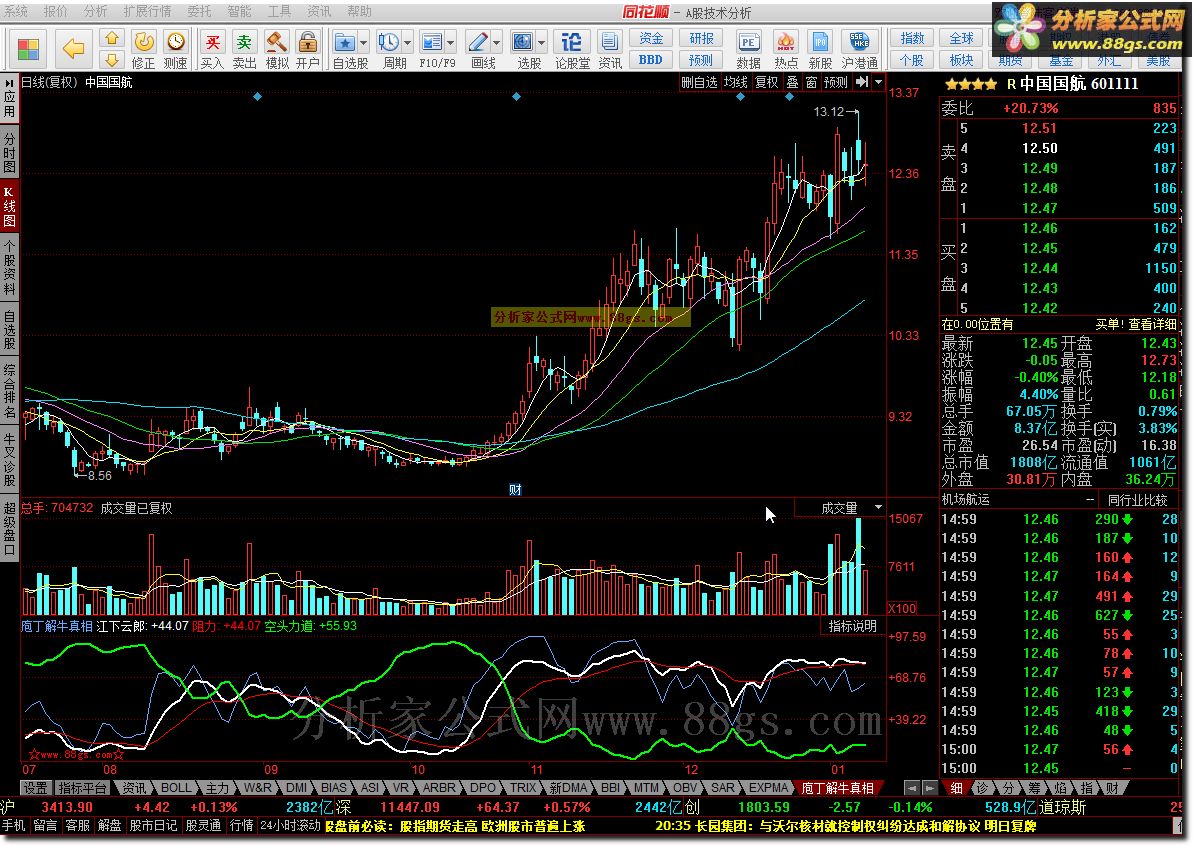The width and height of the screenshot is (1194, 846).
Task: Click the 开户 account opening lock icon
Action: pyautogui.click(x=308, y=49)
